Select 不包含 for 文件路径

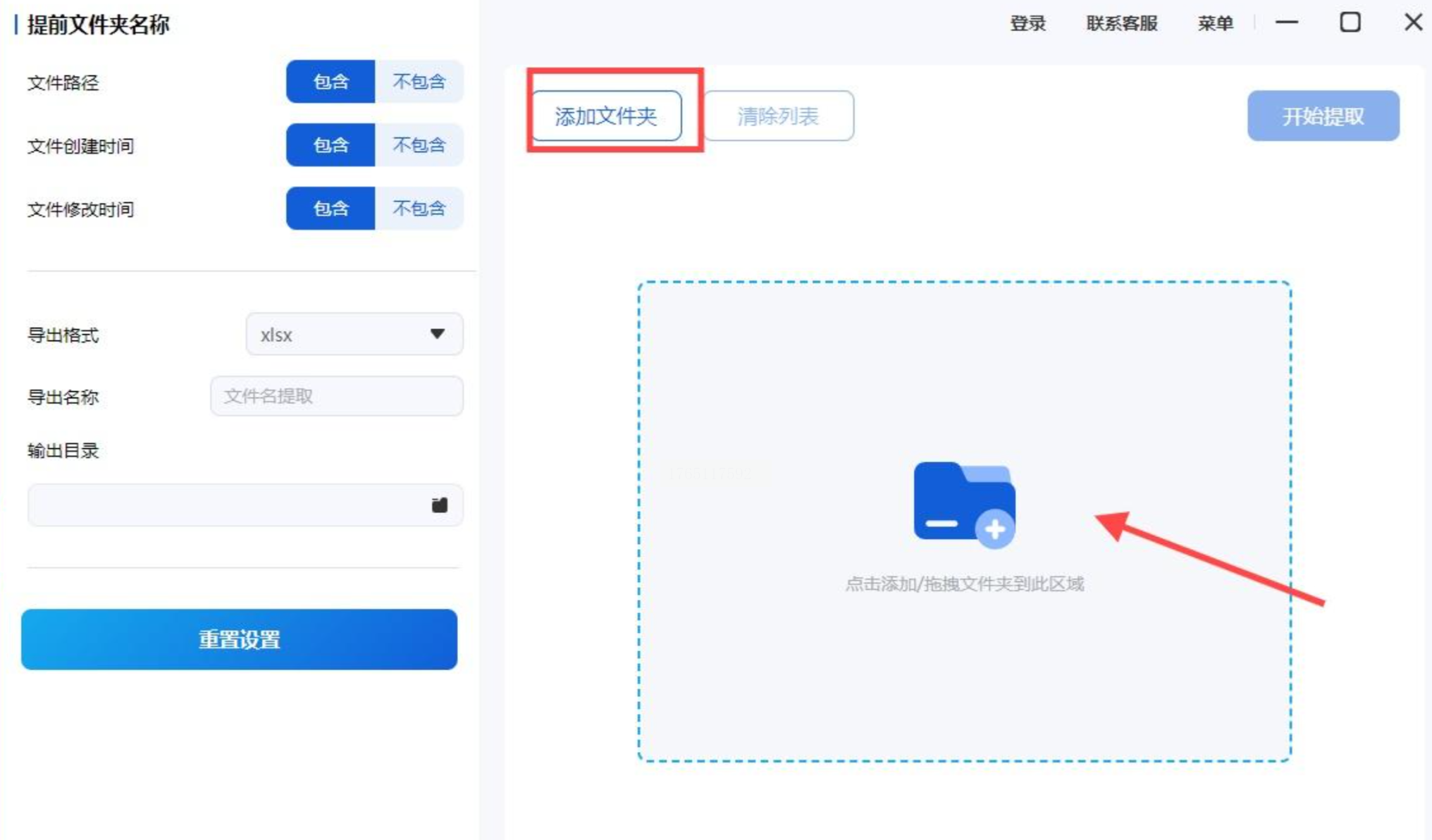tap(419, 82)
